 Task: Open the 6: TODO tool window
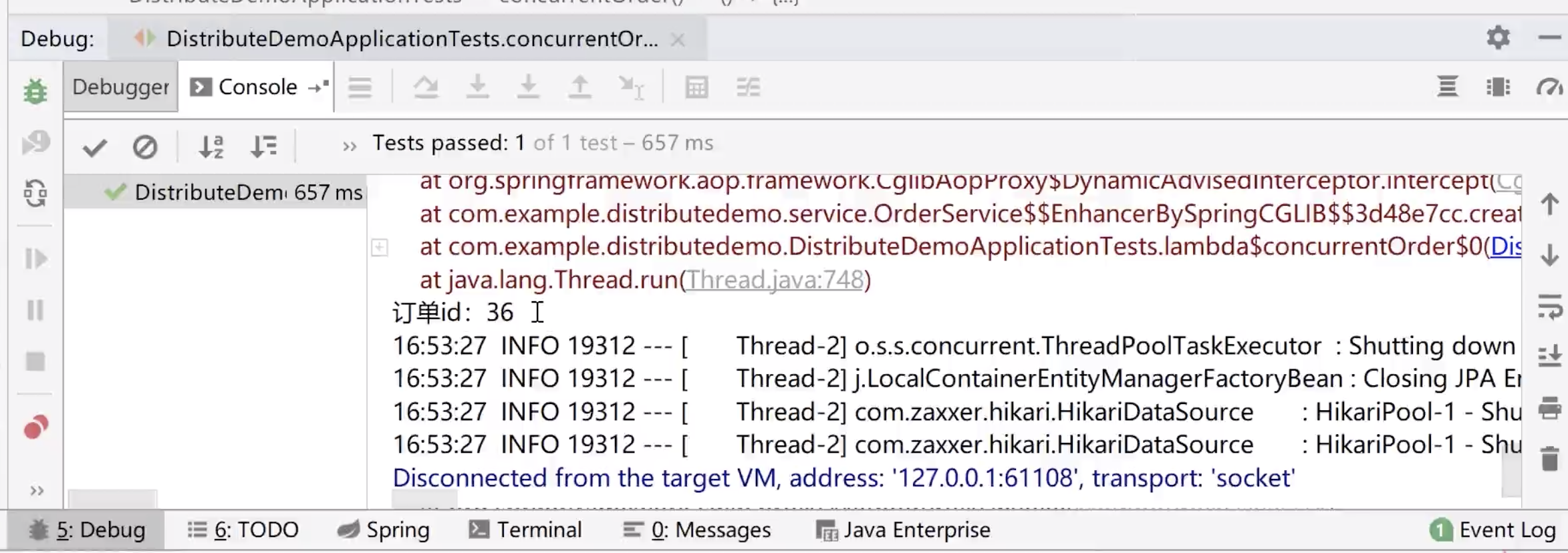[243, 530]
